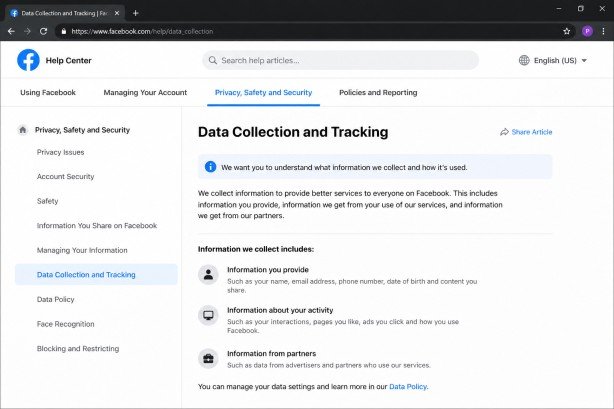Select the Privacy, Safety and Security tab

[264, 92]
